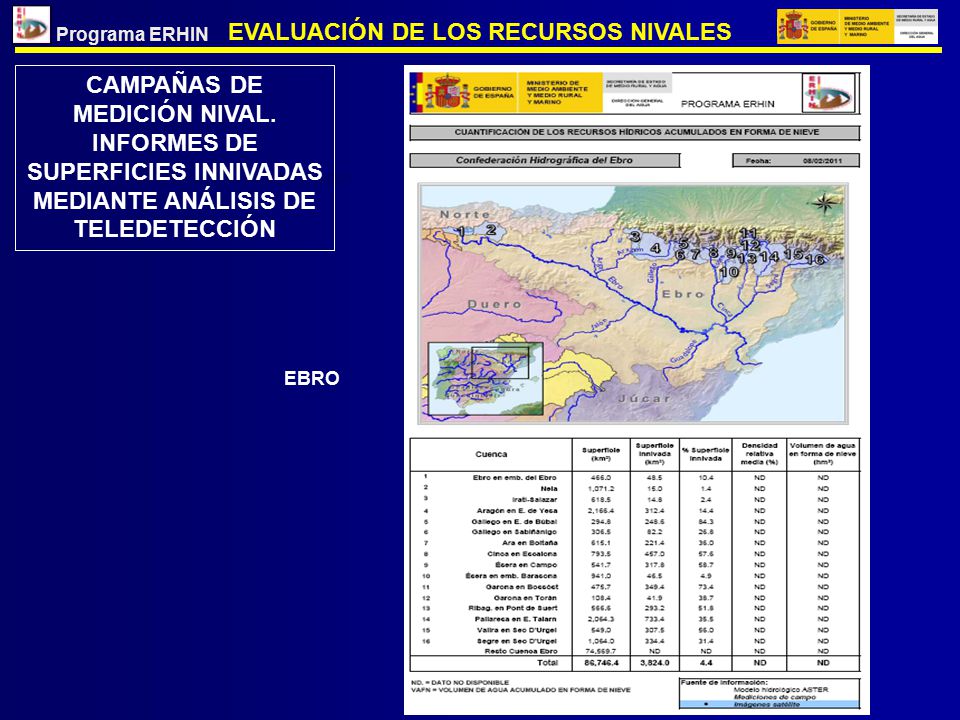Click the 'Pallaresa en E. Talarn' row name

pos(516,620)
